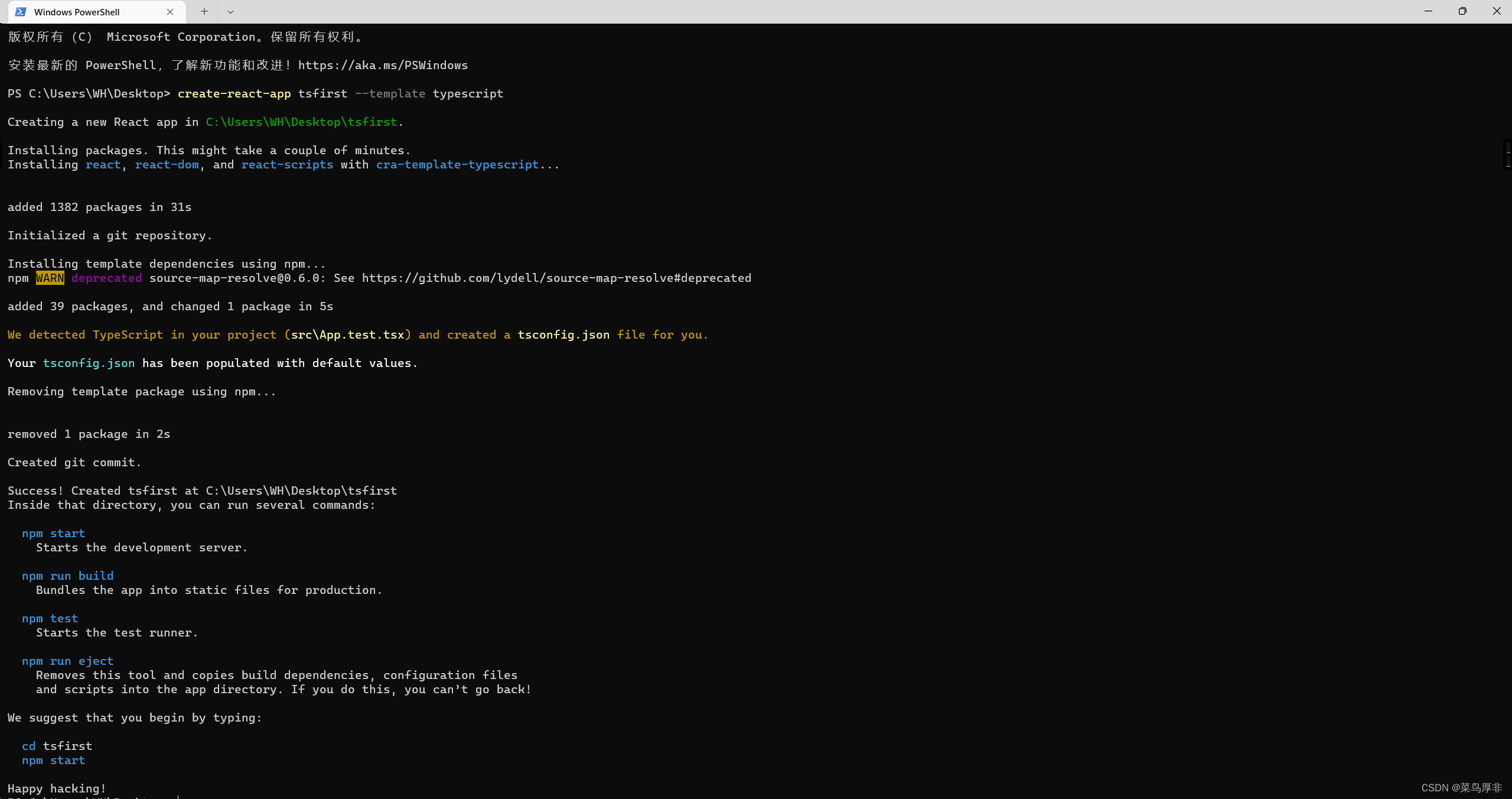1512x799 pixels.
Task: Open a new terminal tab with plus
Action: (204, 11)
